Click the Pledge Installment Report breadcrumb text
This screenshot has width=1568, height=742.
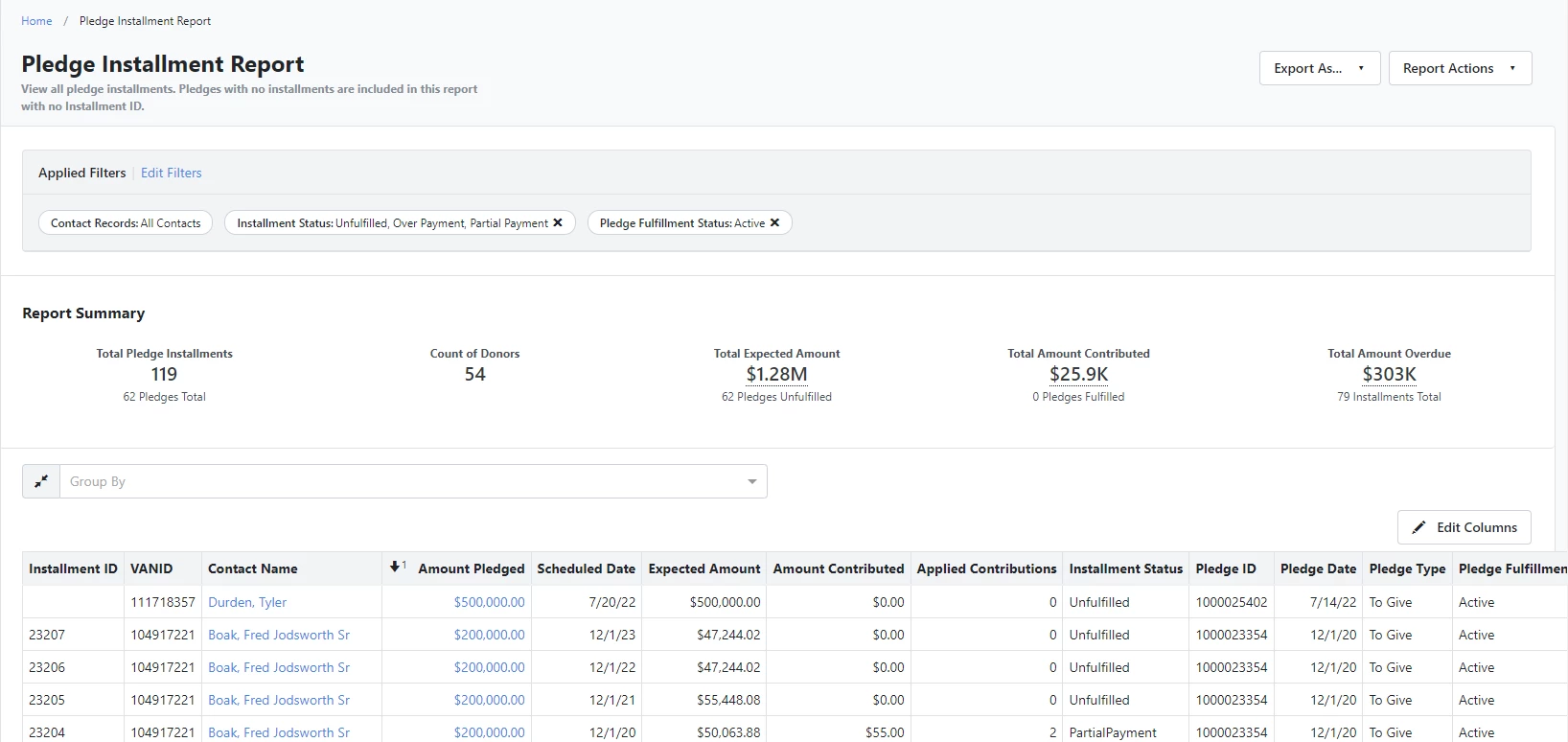point(145,21)
